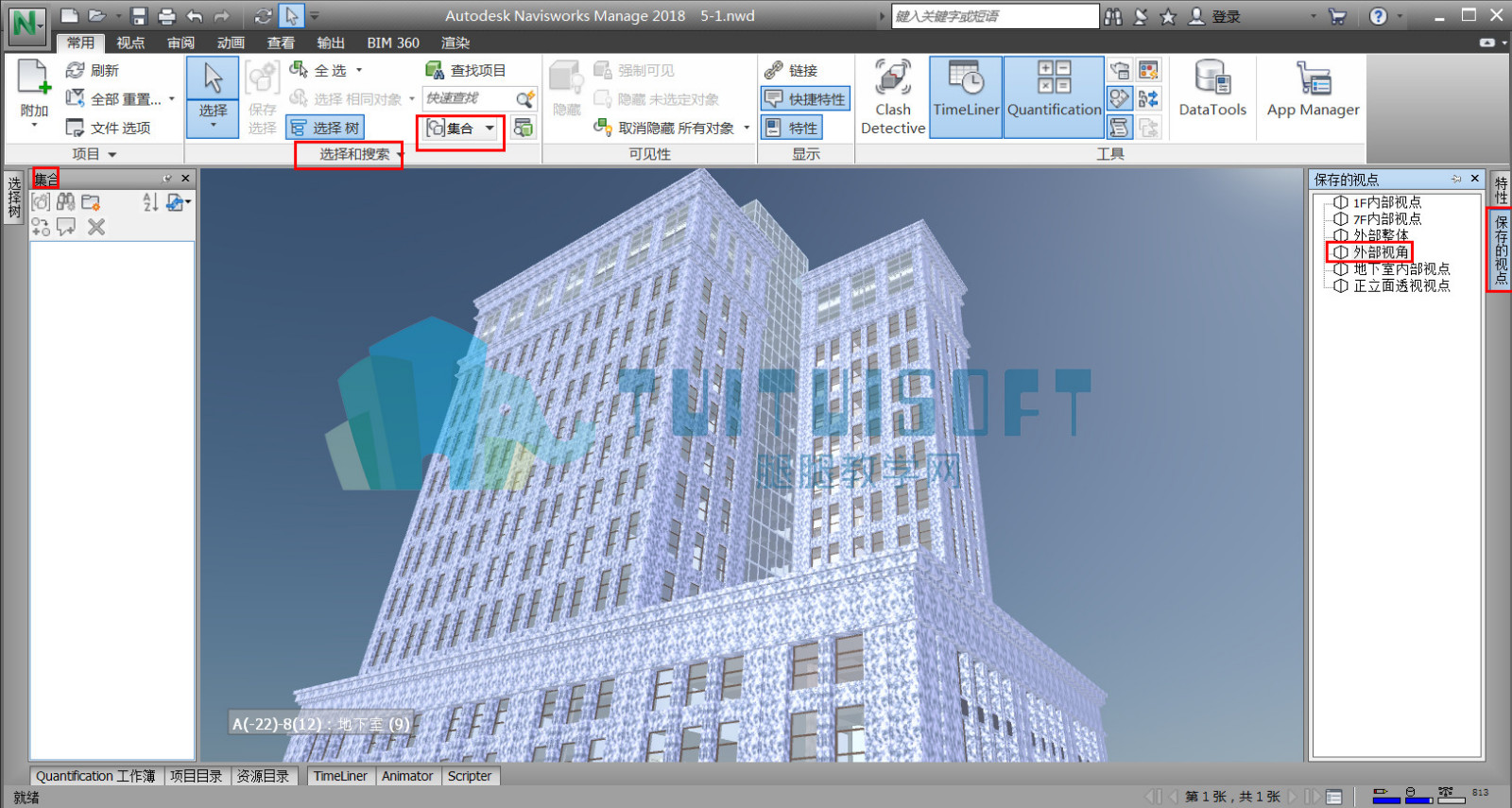1512x808 pixels.
Task: Open the Quantification 工作簿 tab
Action: [95, 776]
